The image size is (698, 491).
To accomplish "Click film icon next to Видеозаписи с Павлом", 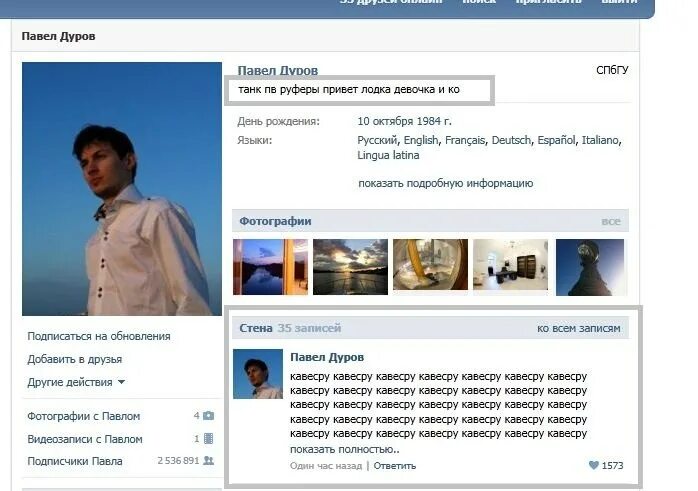I will coord(208,438).
